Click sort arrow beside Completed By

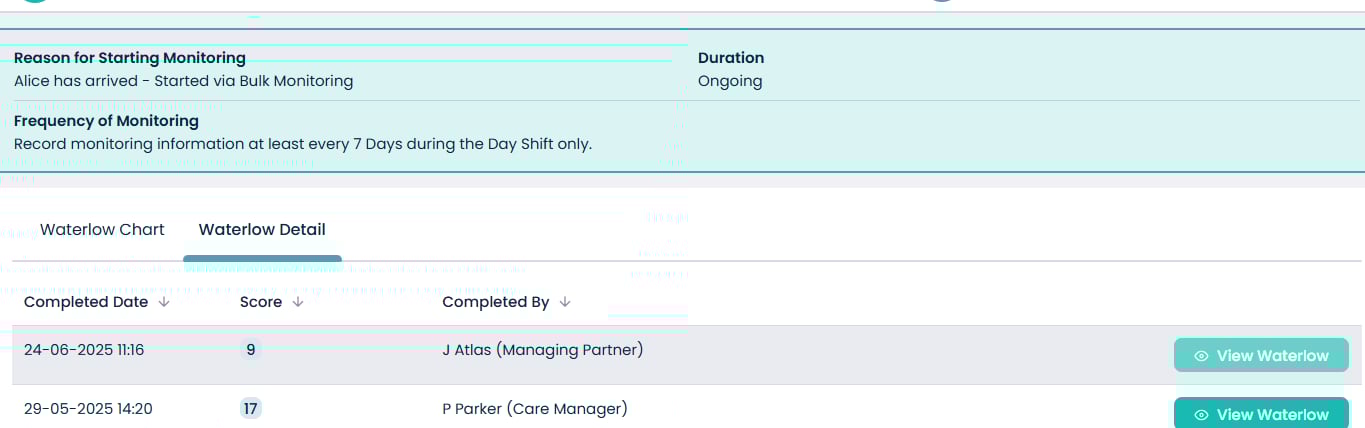point(565,302)
